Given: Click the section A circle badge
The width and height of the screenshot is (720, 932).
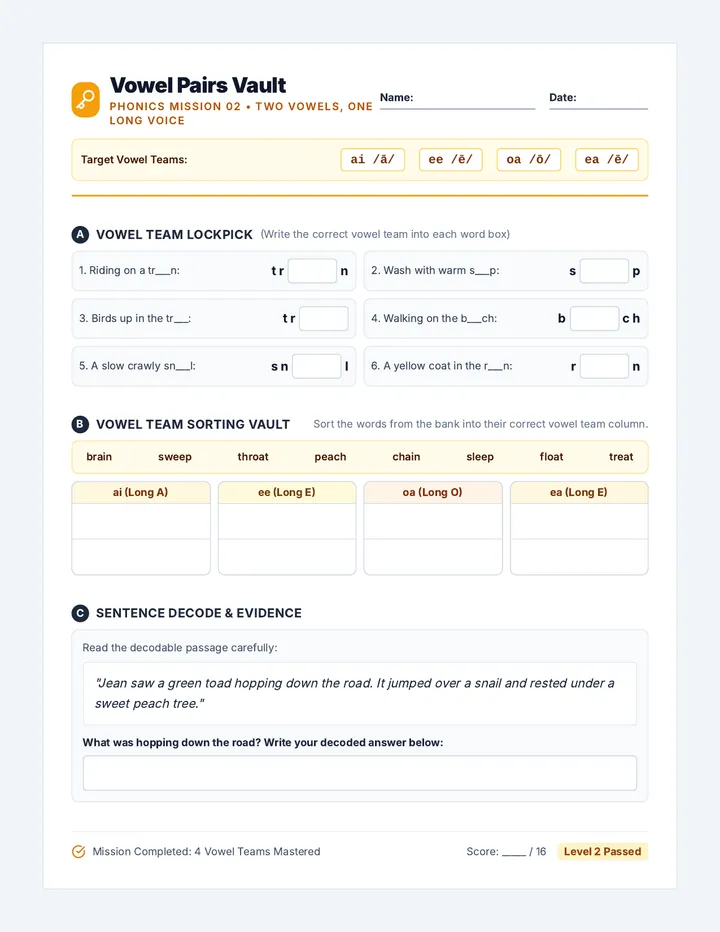Looking at the screenshot, I should click(x=80, y=234).
